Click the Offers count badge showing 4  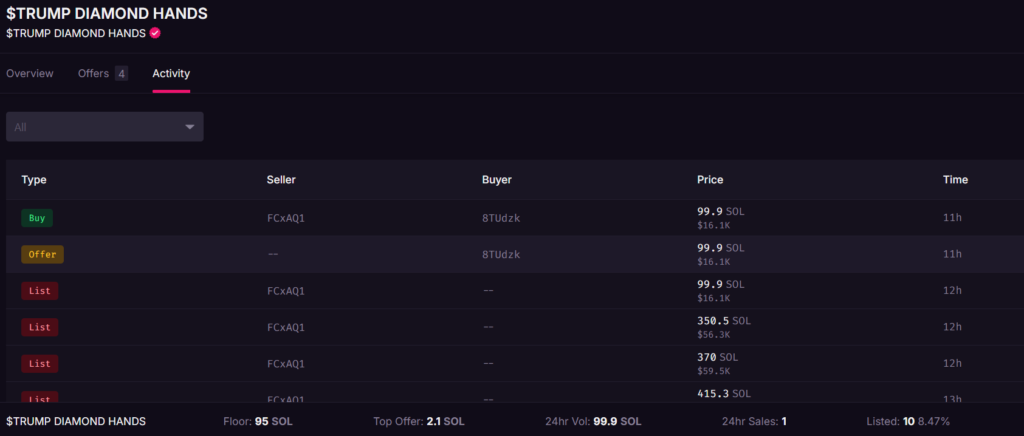click(x=121, y=73)
